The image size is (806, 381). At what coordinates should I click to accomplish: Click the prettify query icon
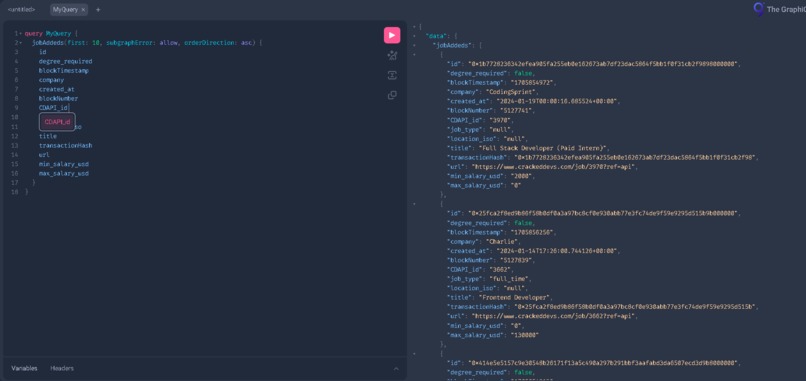(x=392, y=56)
